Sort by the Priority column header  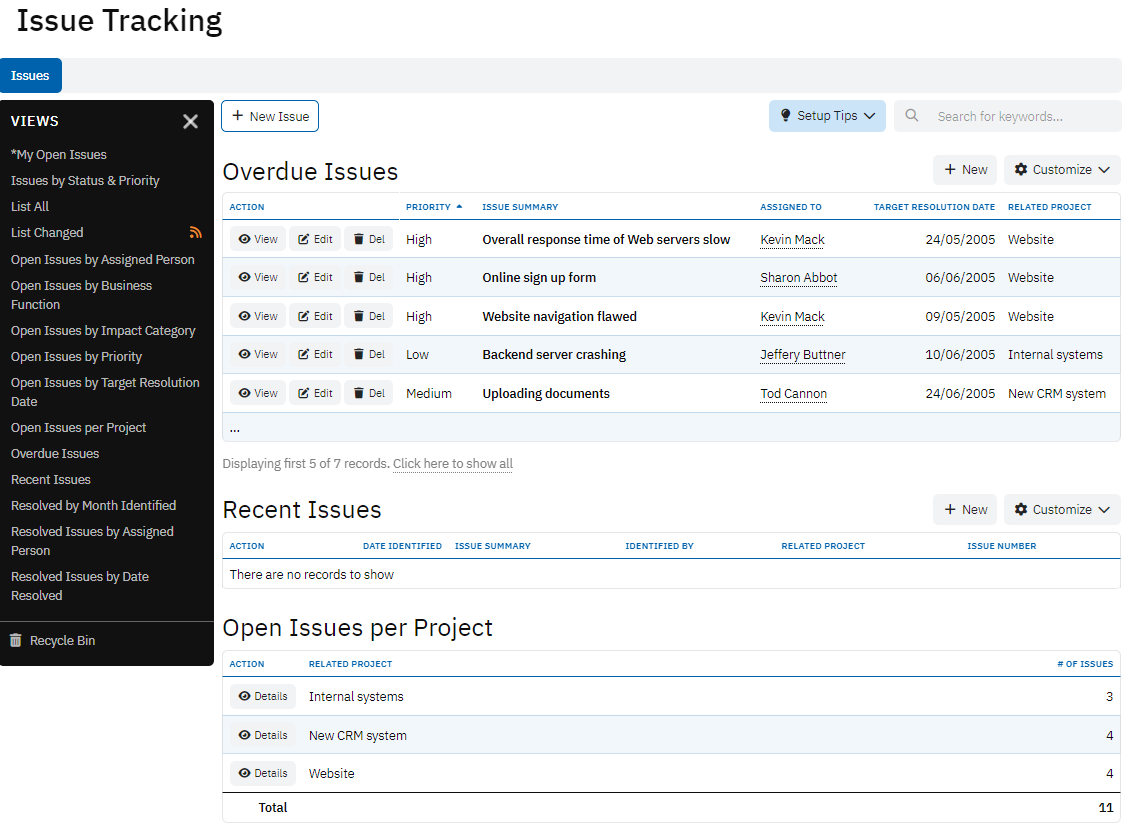coord(428,207)
